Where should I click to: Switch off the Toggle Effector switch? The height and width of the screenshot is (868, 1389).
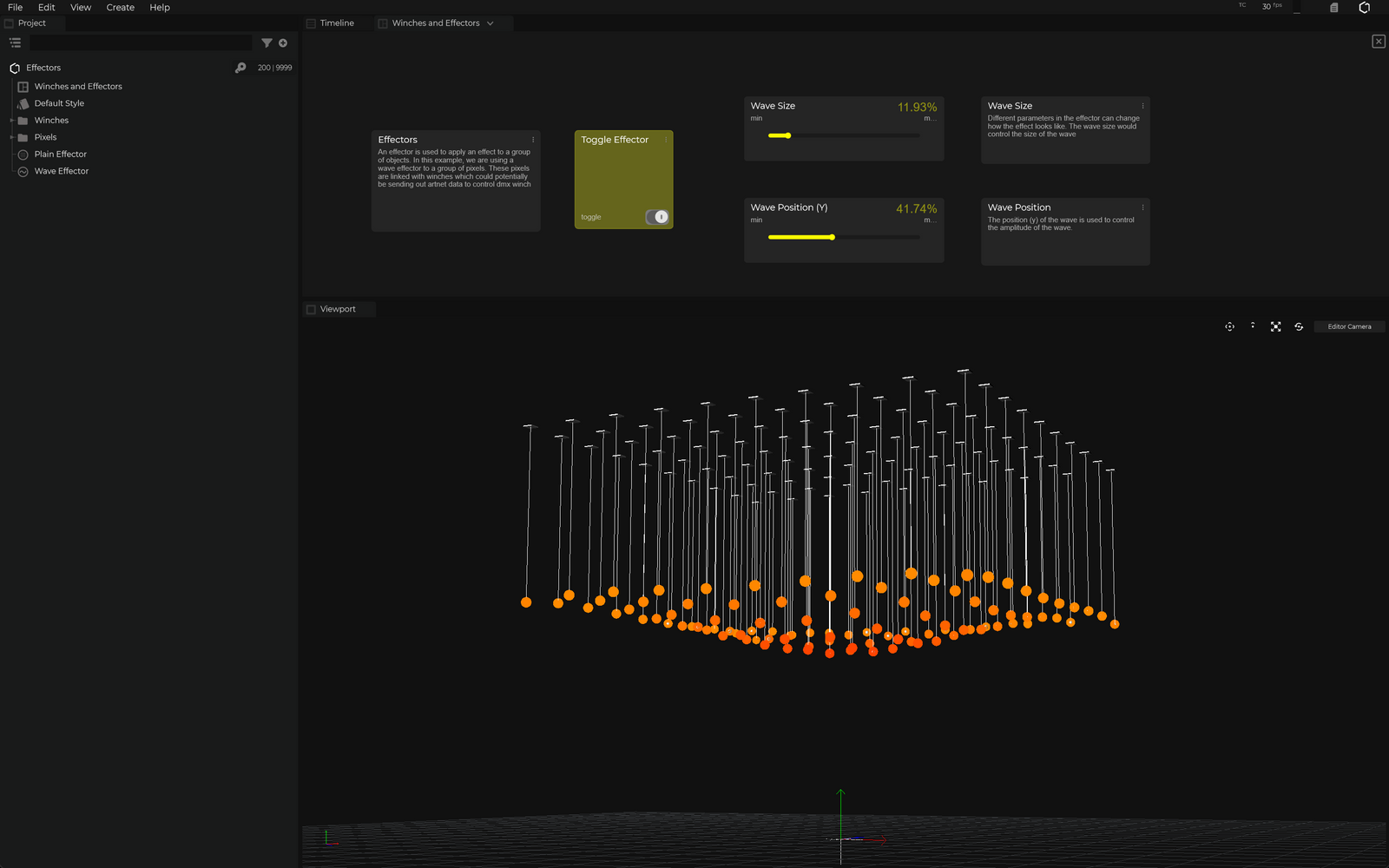point(657,217)
